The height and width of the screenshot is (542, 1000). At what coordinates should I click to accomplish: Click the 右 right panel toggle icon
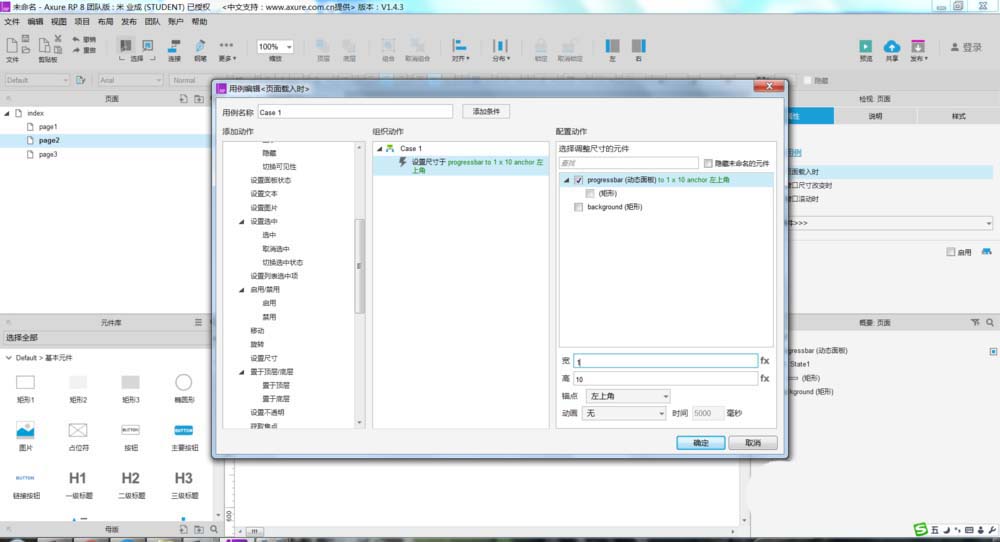point(638,46)
